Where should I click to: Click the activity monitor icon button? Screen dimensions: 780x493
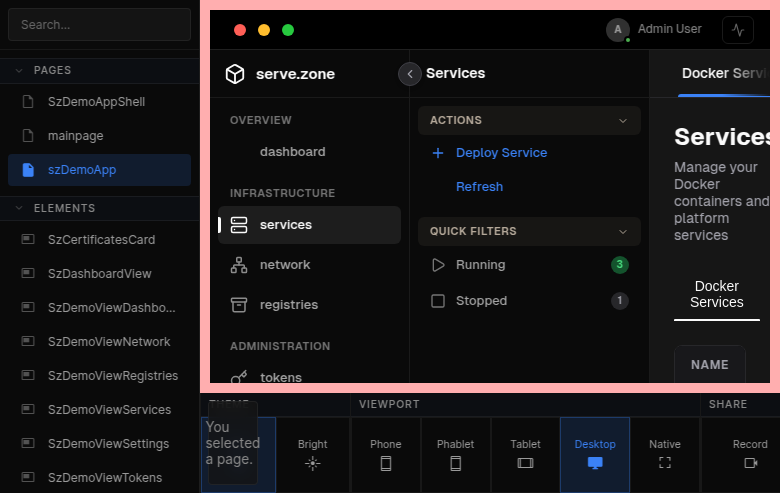[738, 30]
